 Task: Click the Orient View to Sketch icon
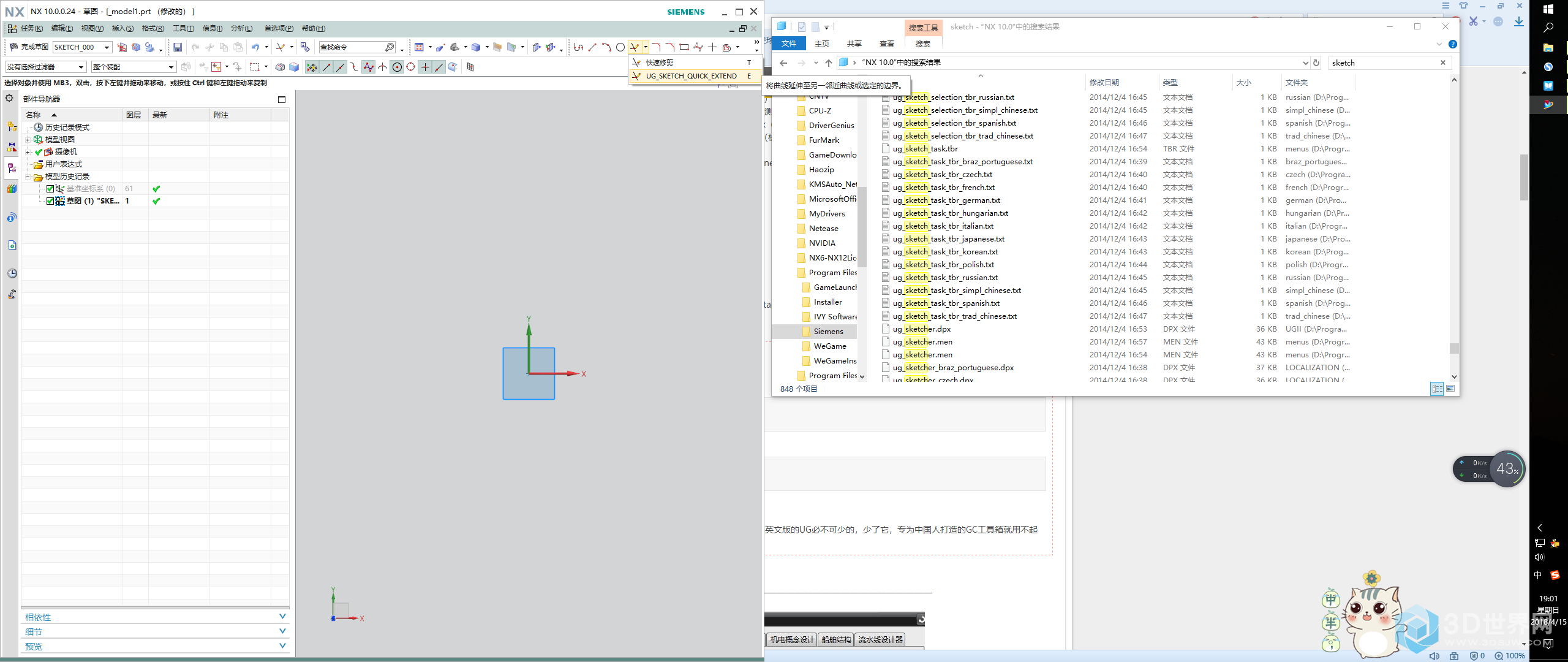point(122,47)
